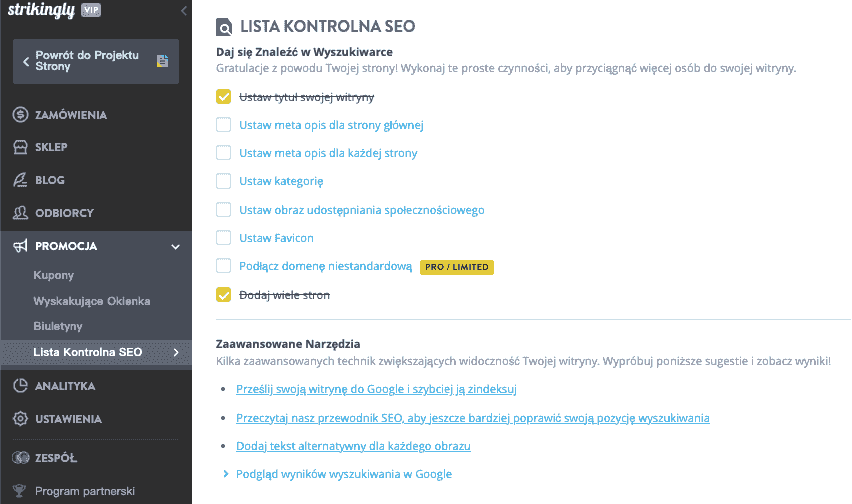Click the PRO / LIMITED badge
The width and height of the screenshot is (852, 504).
(x=456, y=267)
